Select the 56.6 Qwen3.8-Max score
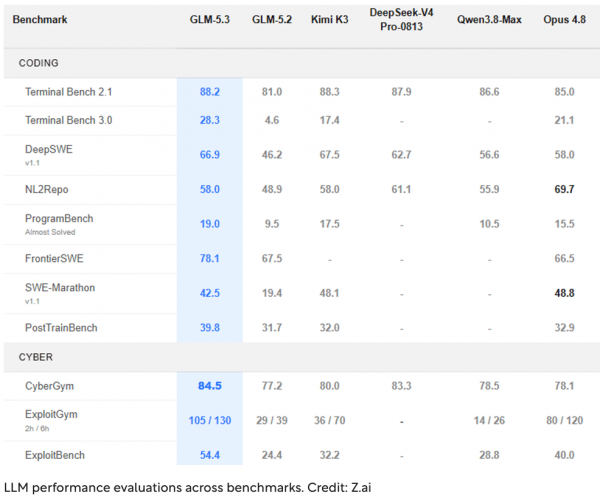This screenshot has height=504, width=600. click(489, 155)
